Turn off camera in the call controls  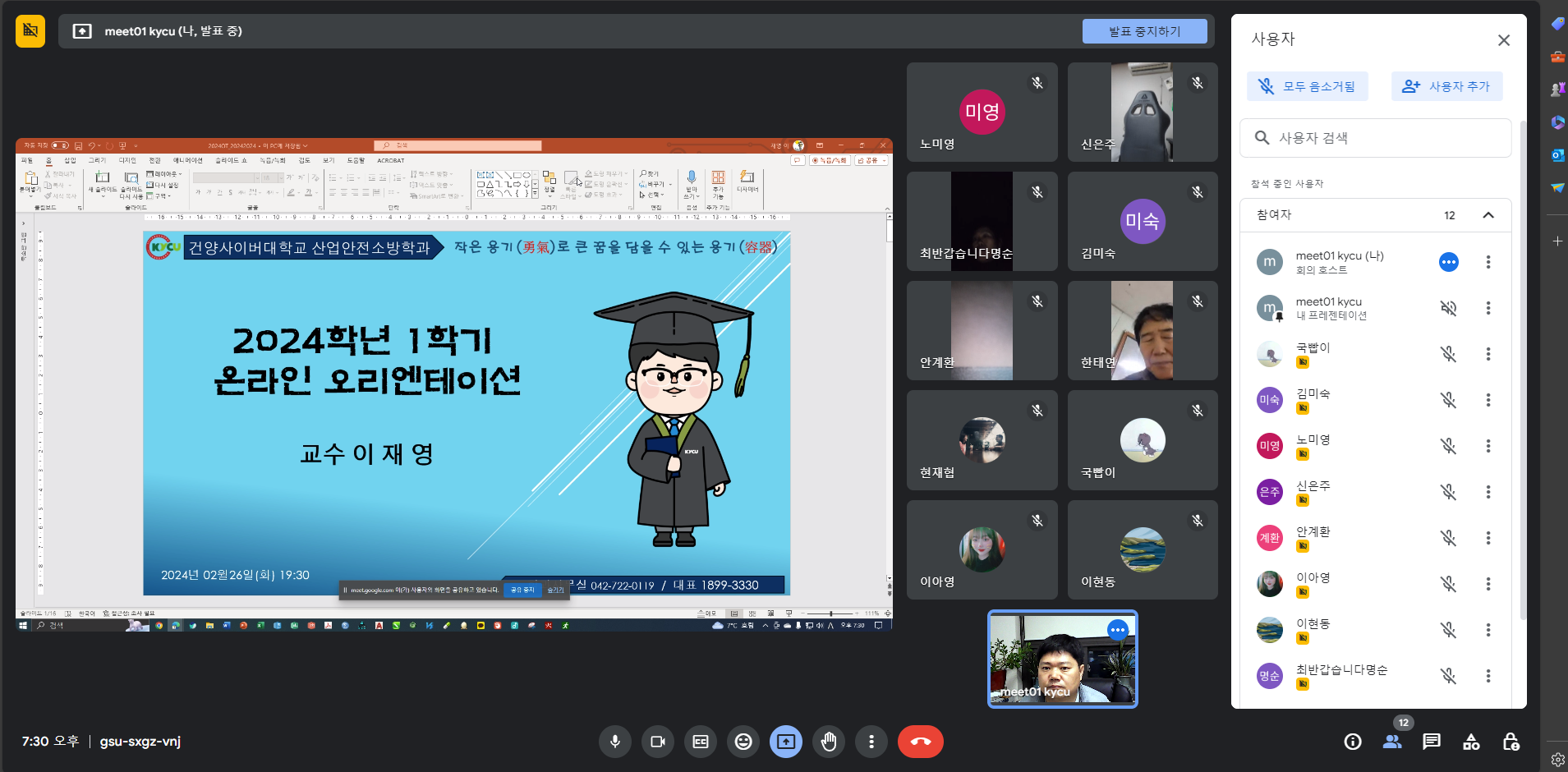point(657,742)
